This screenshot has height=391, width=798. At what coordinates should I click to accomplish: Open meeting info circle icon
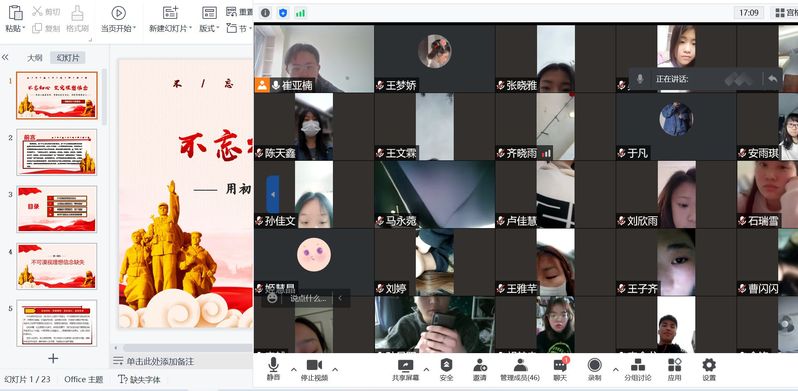(265, 13)
